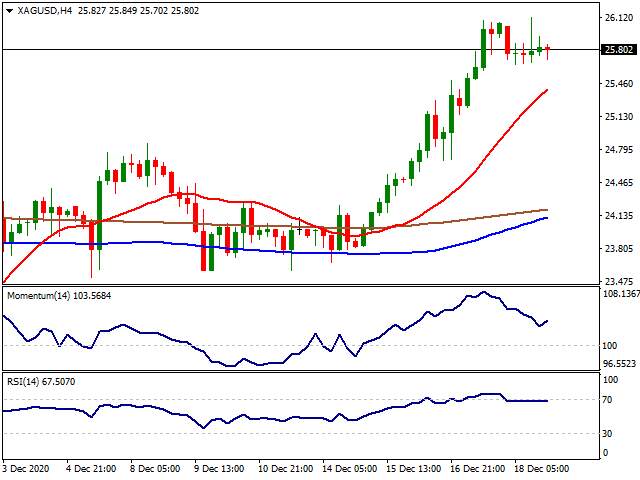Click the 23.475 price axis label
The height and width of the screenshot is (480, 640).
pos(619,282)
